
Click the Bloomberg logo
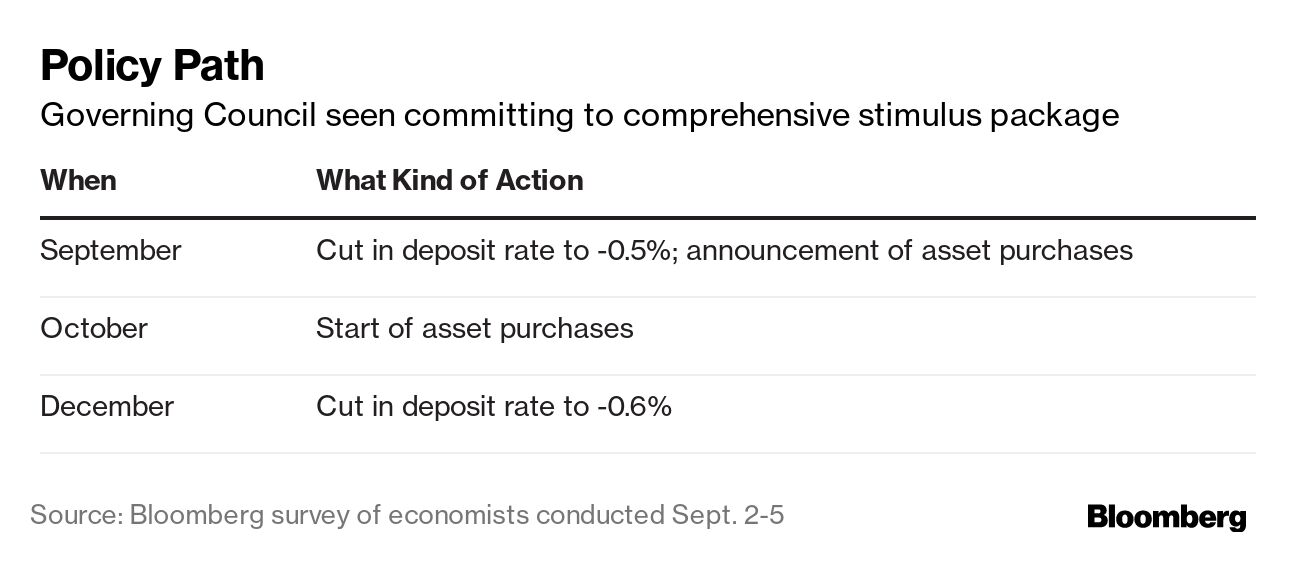click(1166, 517)
